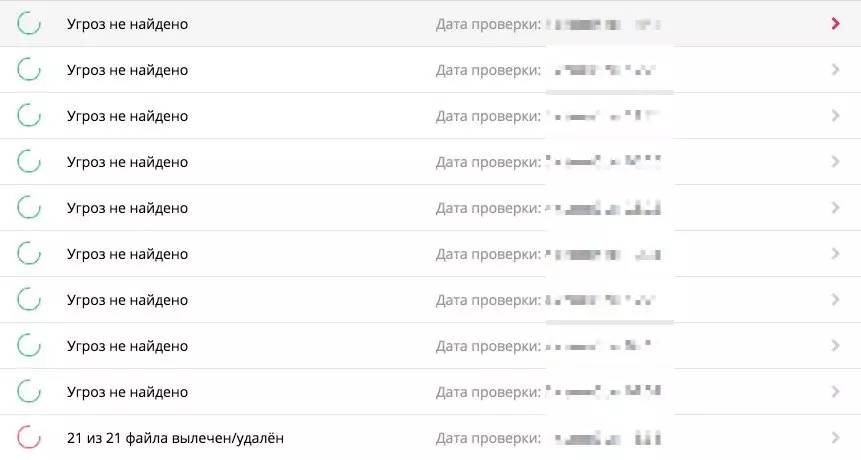This screenshot has height=460, width=861.
Task: Open the red chevron on the highlighted row
Action: coord(835,24)
